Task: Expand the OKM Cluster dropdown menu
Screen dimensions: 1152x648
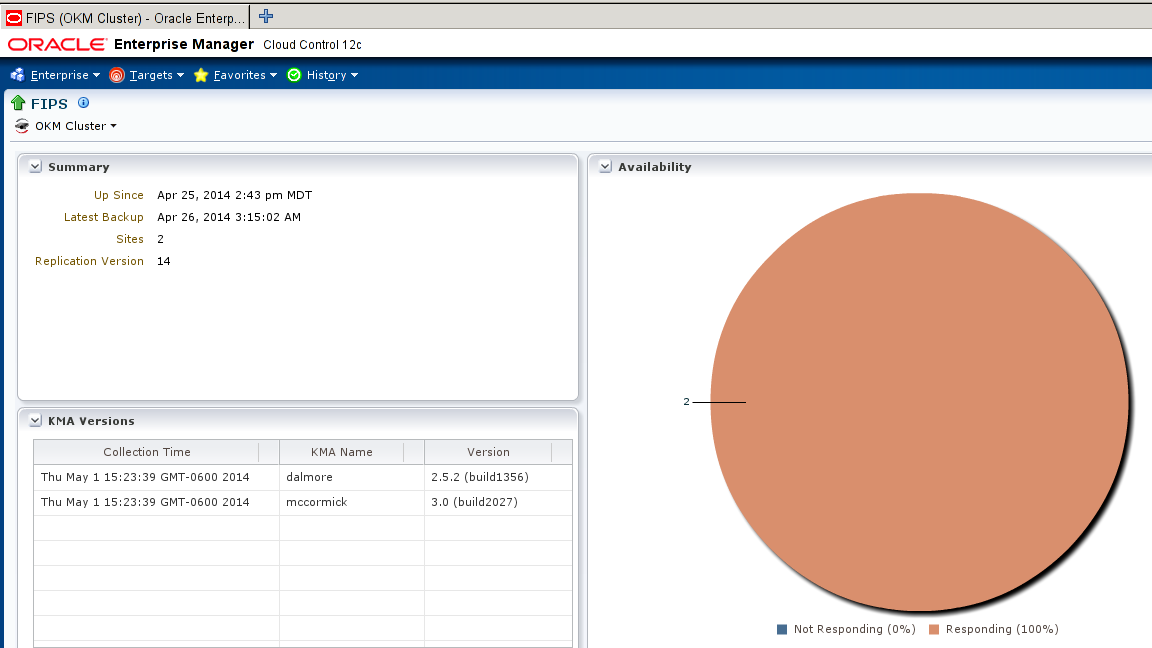Action: click(76, 126)
